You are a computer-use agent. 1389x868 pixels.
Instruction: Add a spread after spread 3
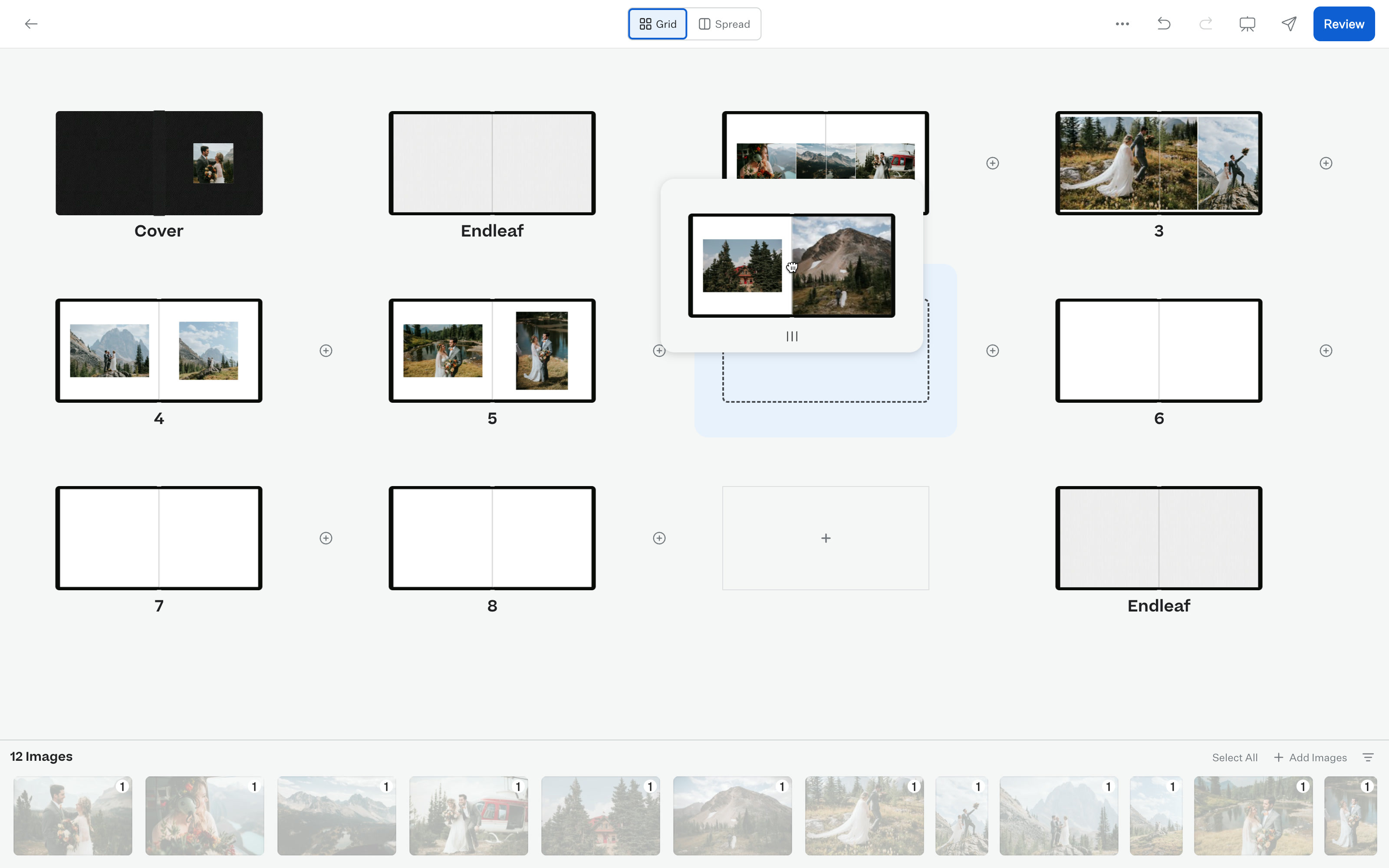(x=1325, y=163)
